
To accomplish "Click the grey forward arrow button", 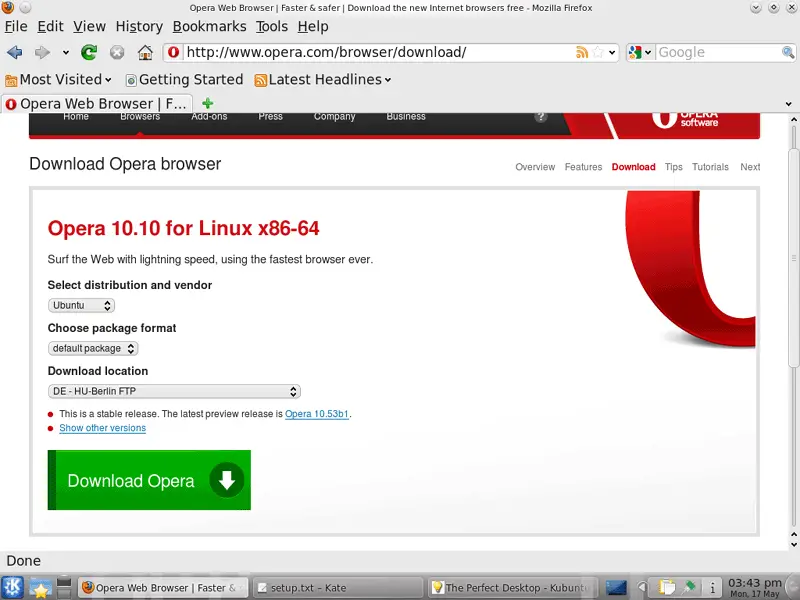I will (42, 52).
